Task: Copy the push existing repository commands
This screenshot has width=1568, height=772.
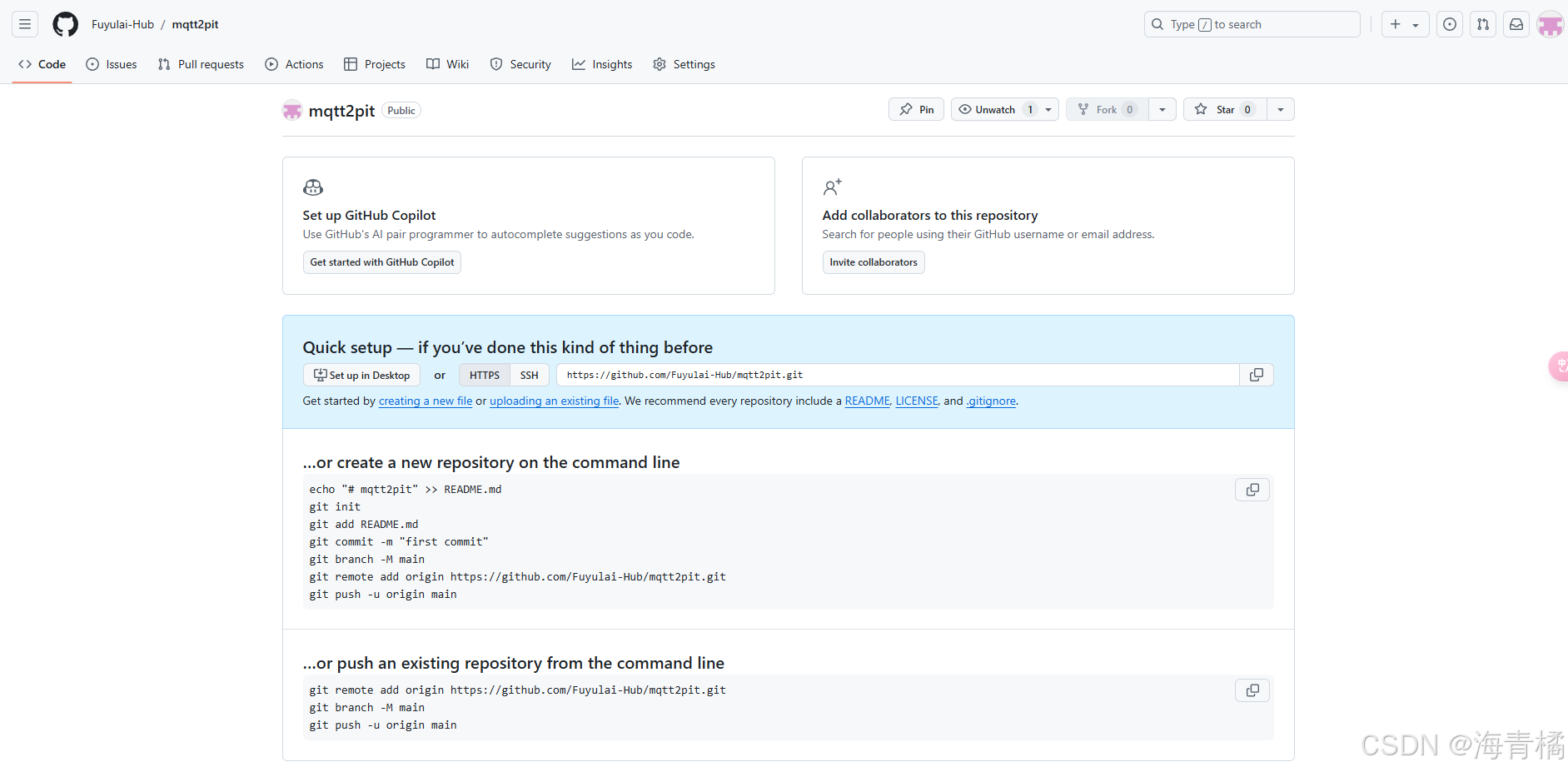Action: [1252, 690]
